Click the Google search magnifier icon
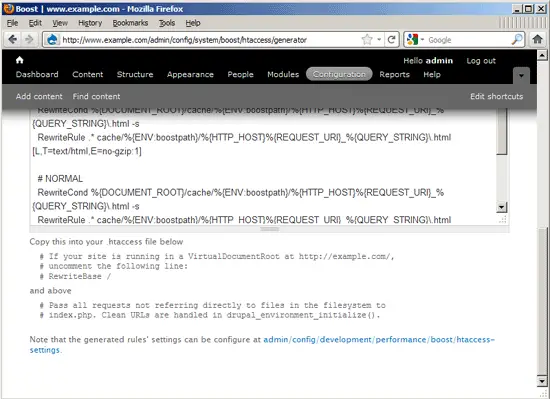Viewport: 550px width, 399px height. coord(517,39)
